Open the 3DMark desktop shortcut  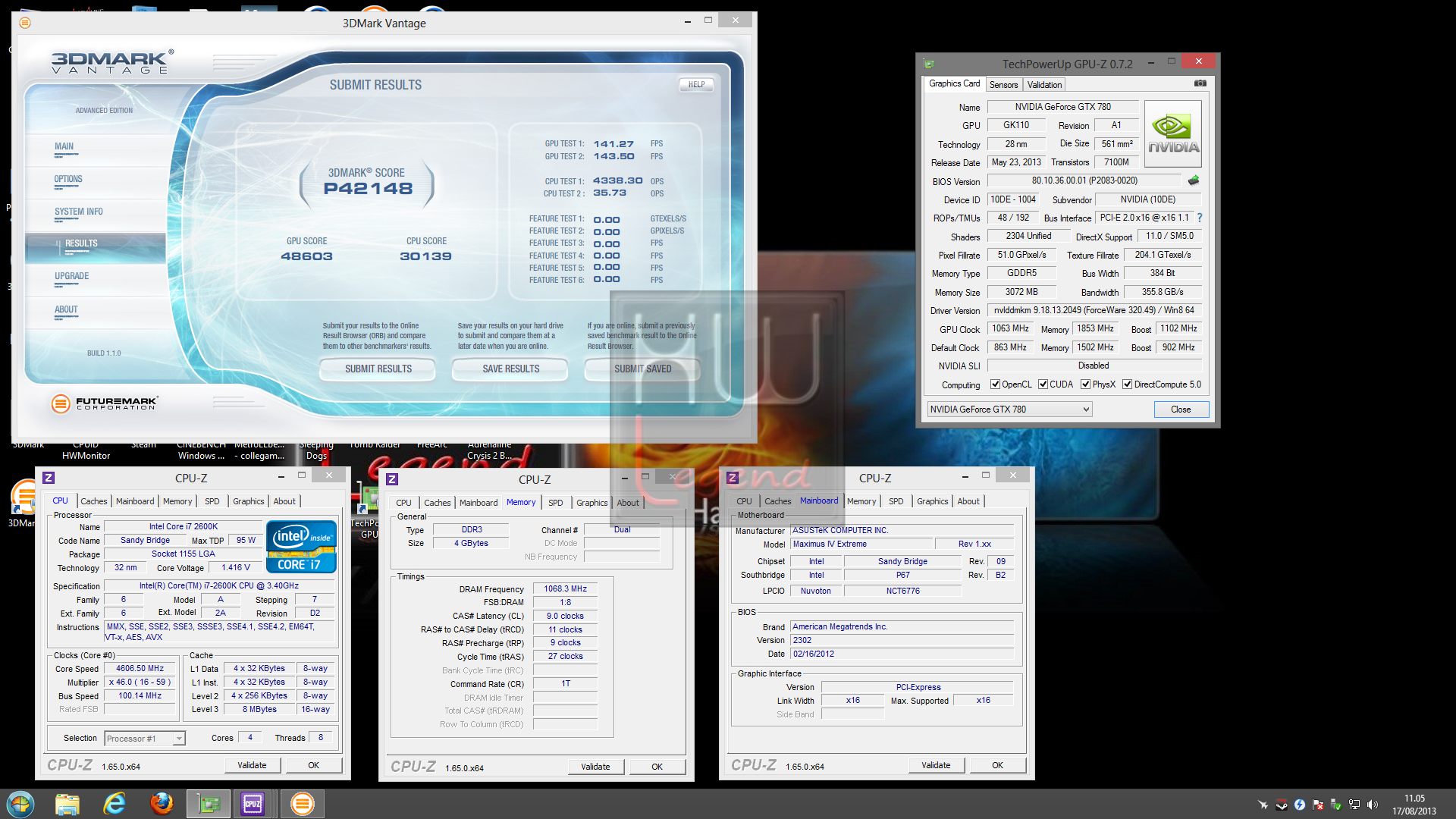(x=23, y=504)
